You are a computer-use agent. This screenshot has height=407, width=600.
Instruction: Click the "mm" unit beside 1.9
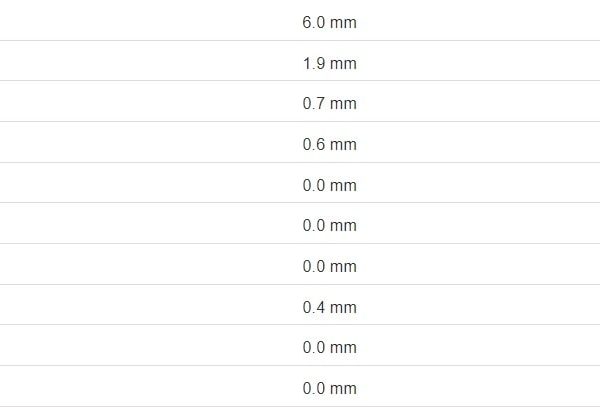343,64
